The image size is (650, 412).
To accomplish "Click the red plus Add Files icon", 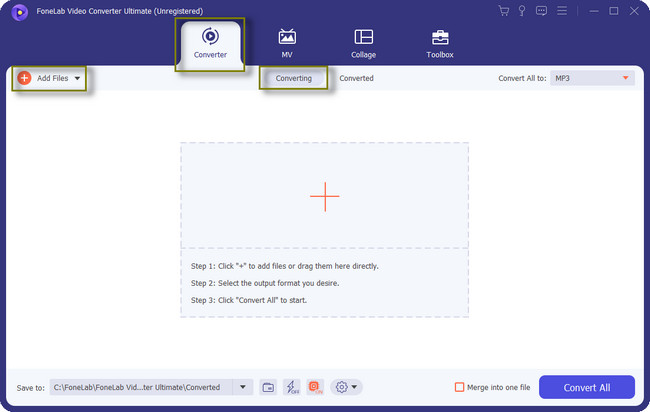I will [x=24, y=78].
